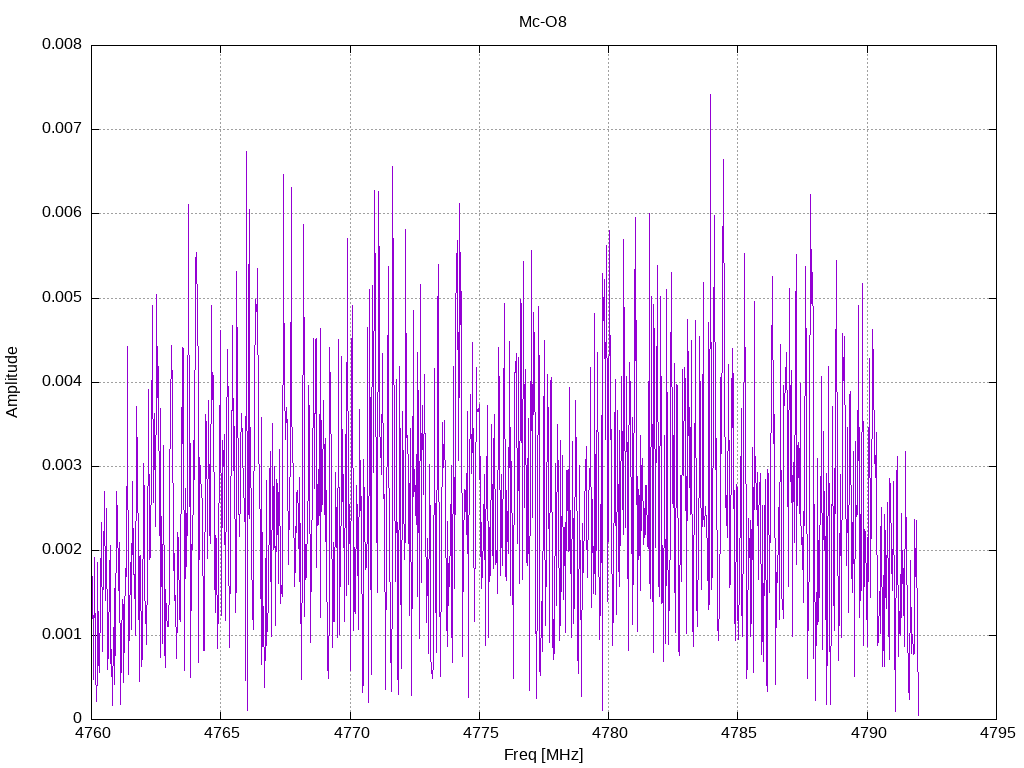Click the plot title Mc-O8

coord(543,22)
